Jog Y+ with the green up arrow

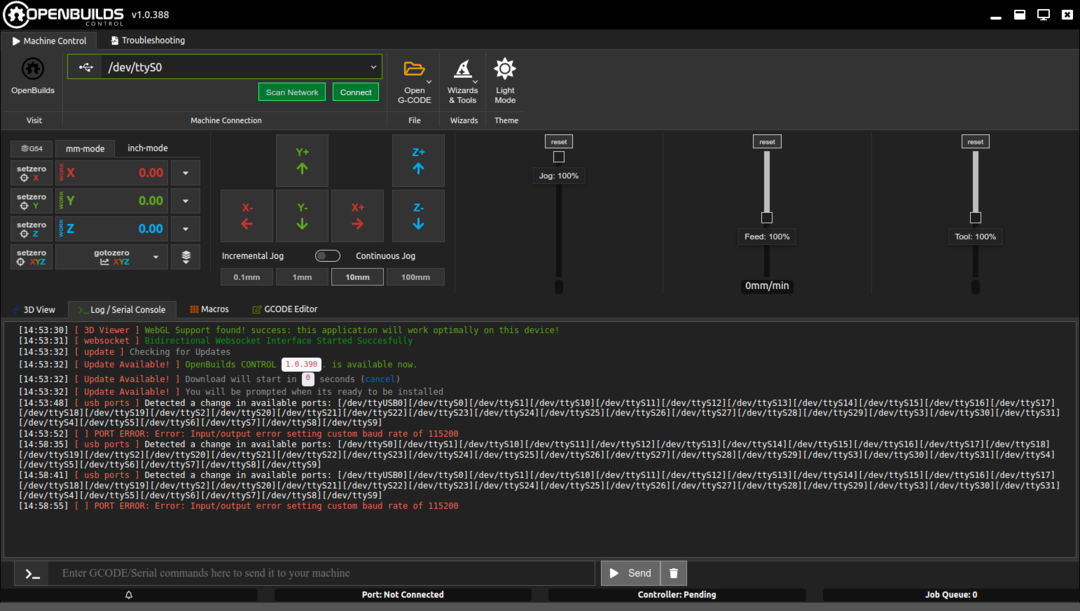302,160
